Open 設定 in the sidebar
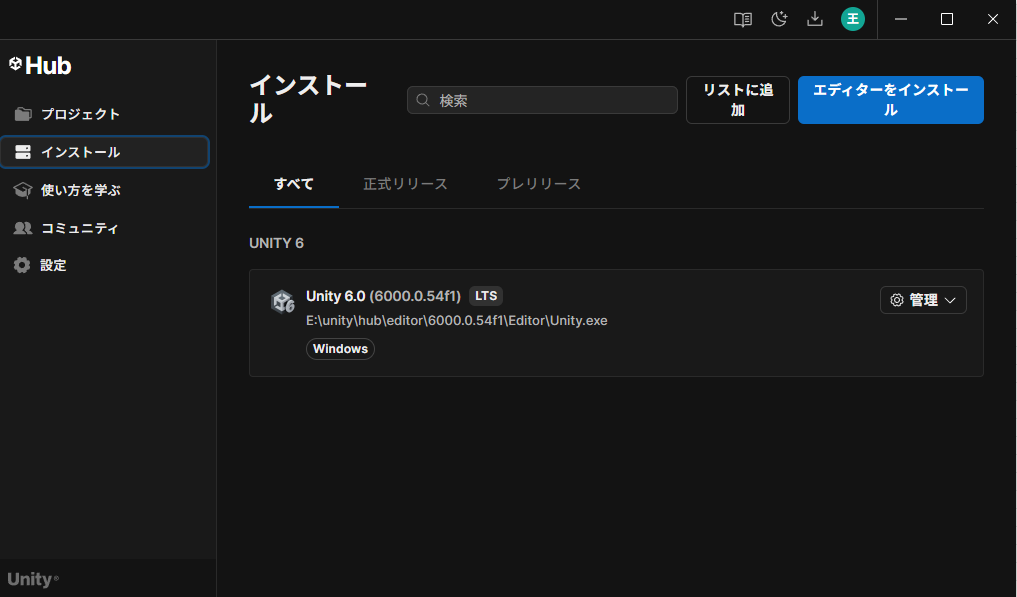Viewport: 1017px width, 597px height. (105, 265)
